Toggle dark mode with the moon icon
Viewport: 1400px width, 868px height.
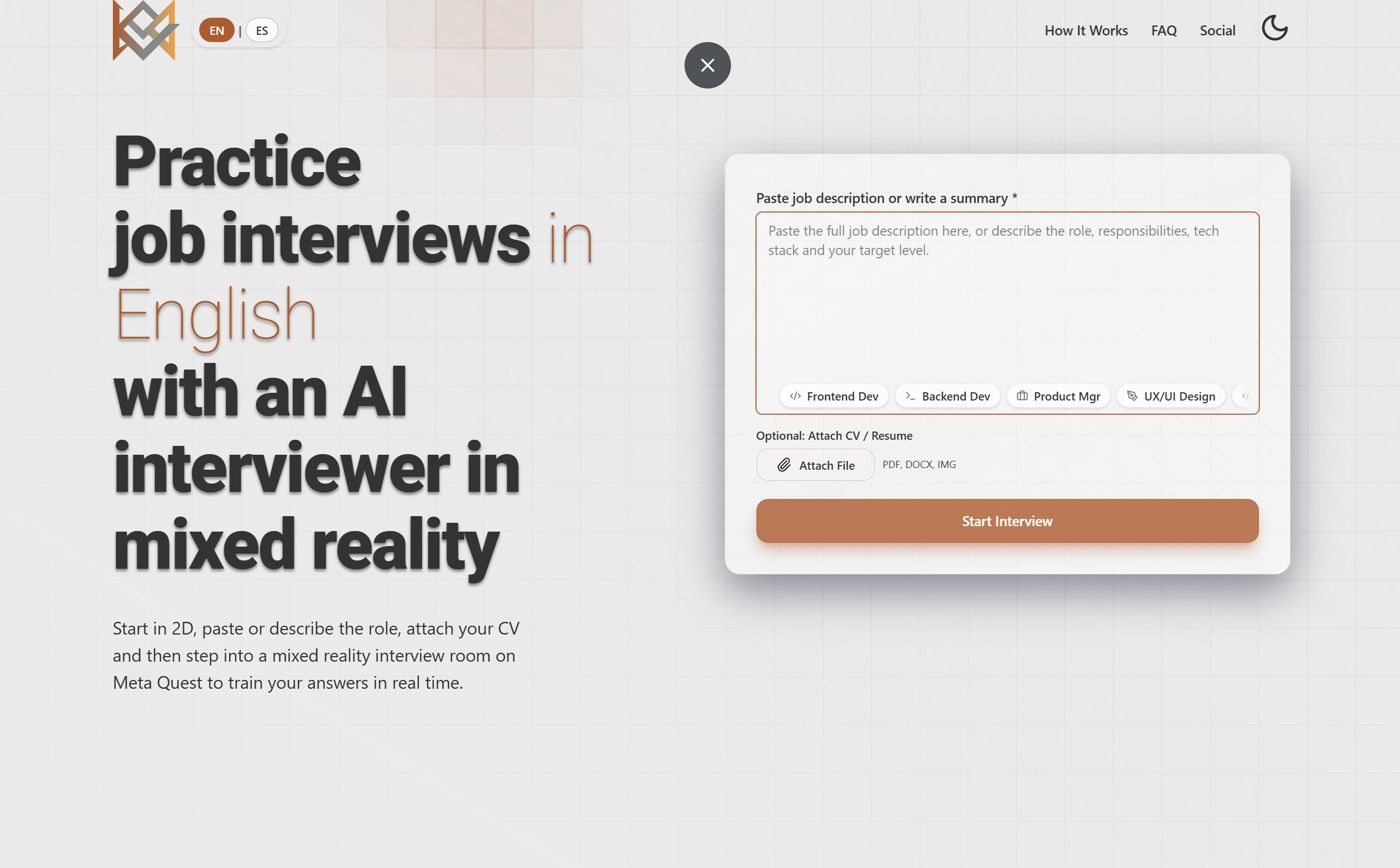coord(1274,28)
